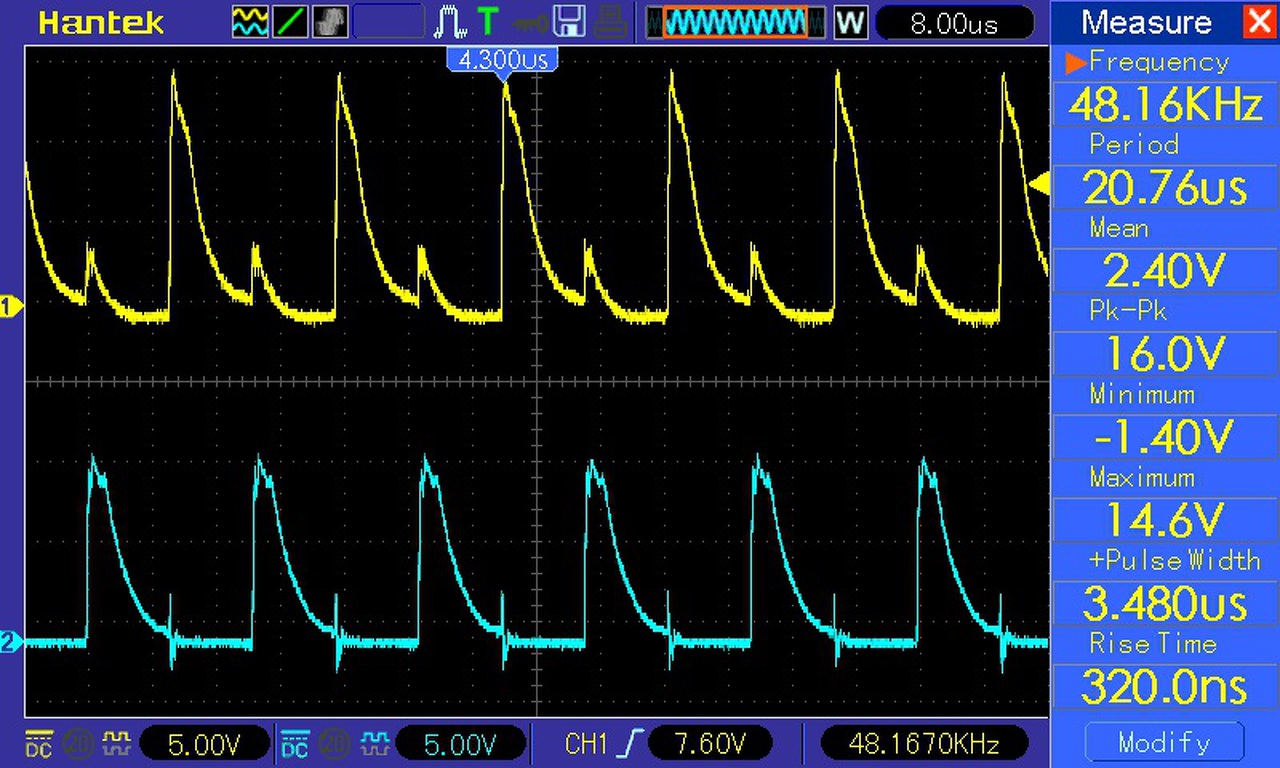Select the white pulse waveform icon
This screenshot has height=768, width=1280.
450,22
